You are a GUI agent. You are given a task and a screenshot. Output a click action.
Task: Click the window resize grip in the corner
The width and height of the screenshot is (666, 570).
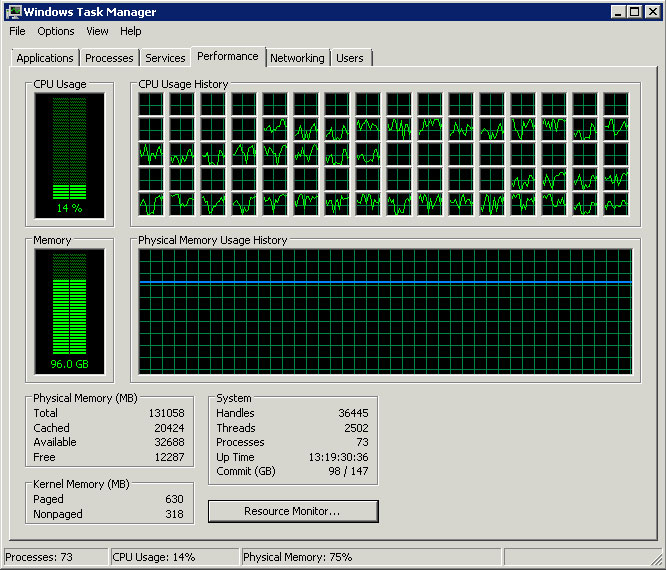(657, 561)
